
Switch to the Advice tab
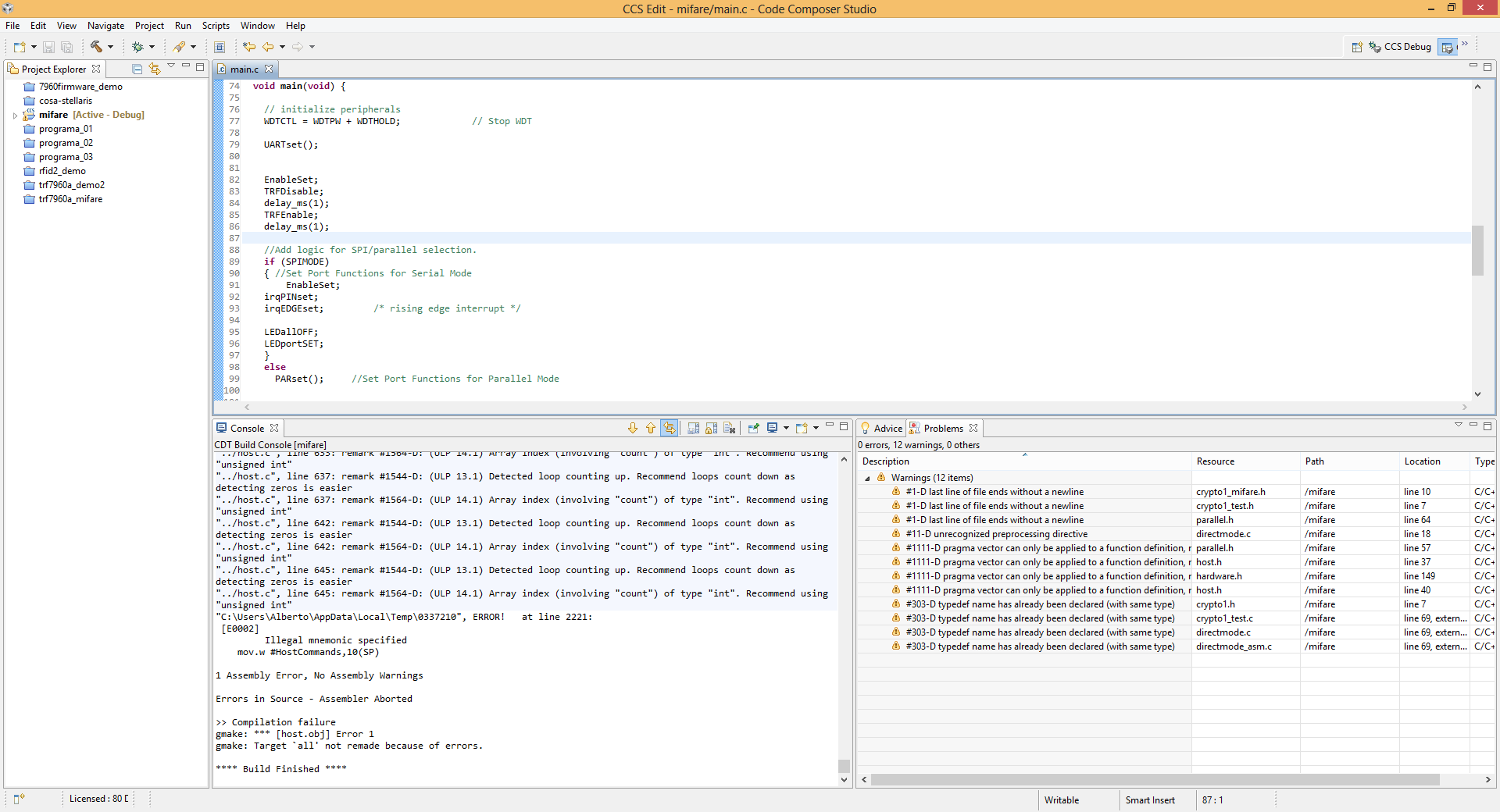click(887, 429)
